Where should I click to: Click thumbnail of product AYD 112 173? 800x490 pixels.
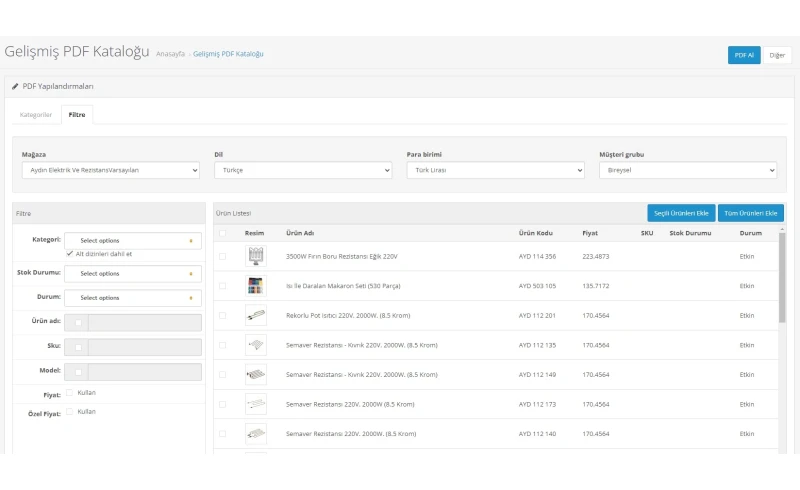[x=256, y=404]
